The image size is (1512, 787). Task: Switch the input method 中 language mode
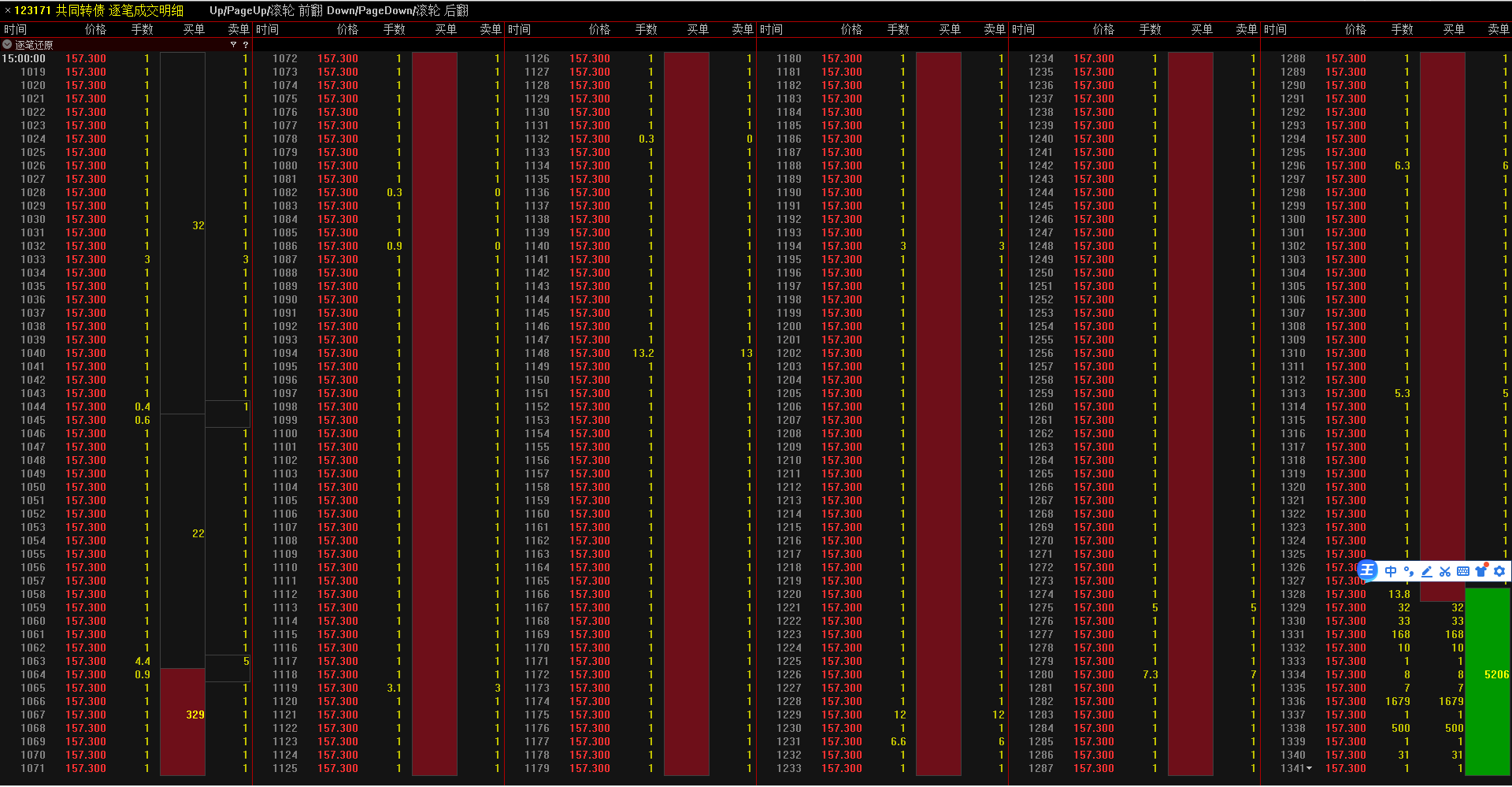click(1391, 571)
